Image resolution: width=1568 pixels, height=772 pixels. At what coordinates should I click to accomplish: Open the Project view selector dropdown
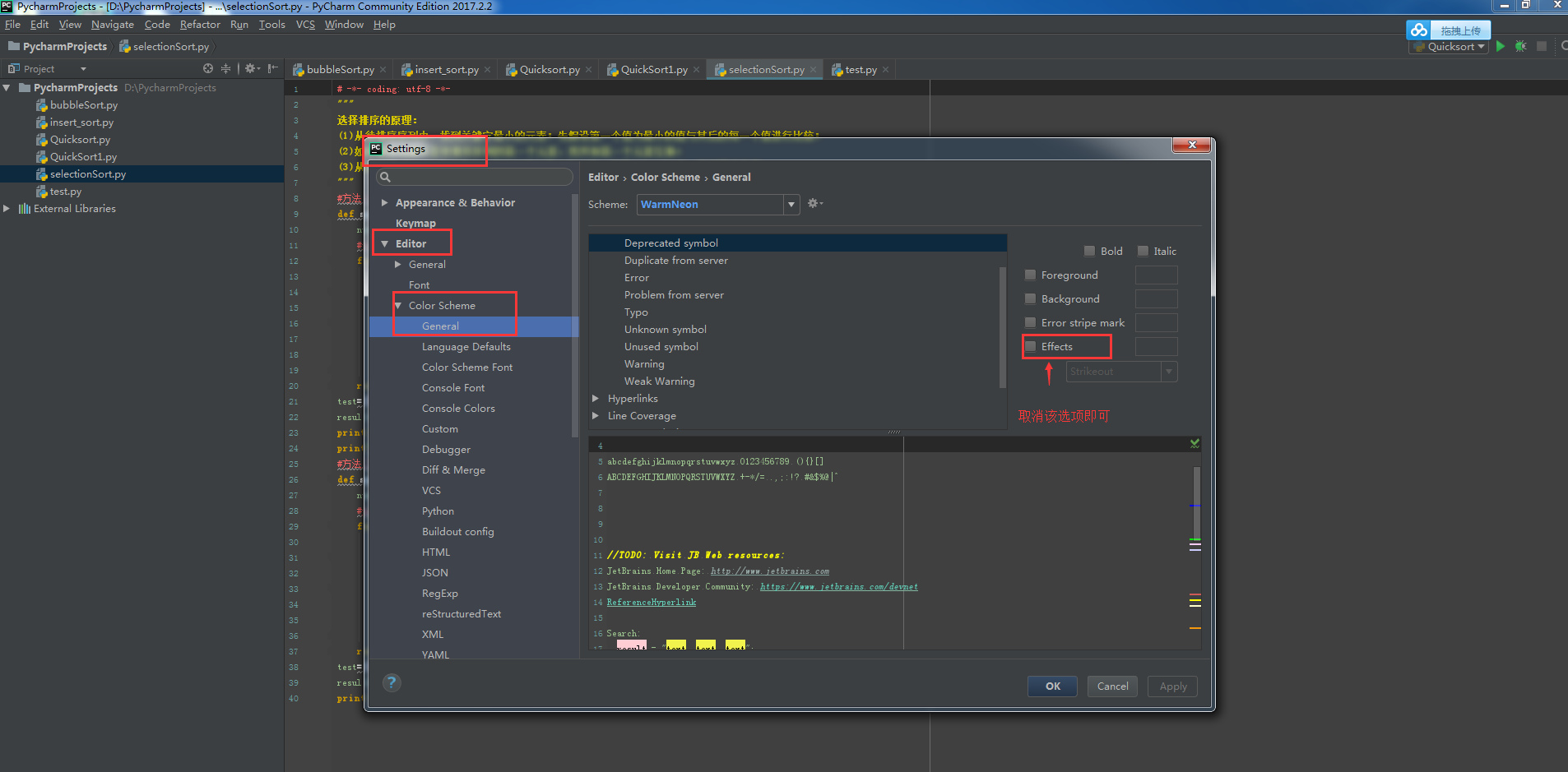pyautogui.click(x=83, y=69)
